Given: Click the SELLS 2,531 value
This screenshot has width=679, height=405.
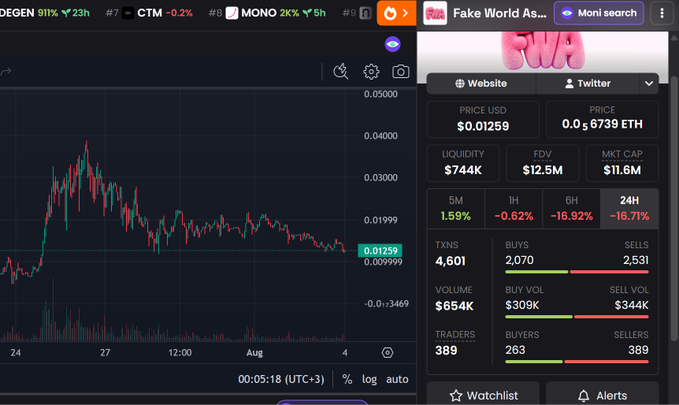Looking at the screenshot, I should (636, 260).
